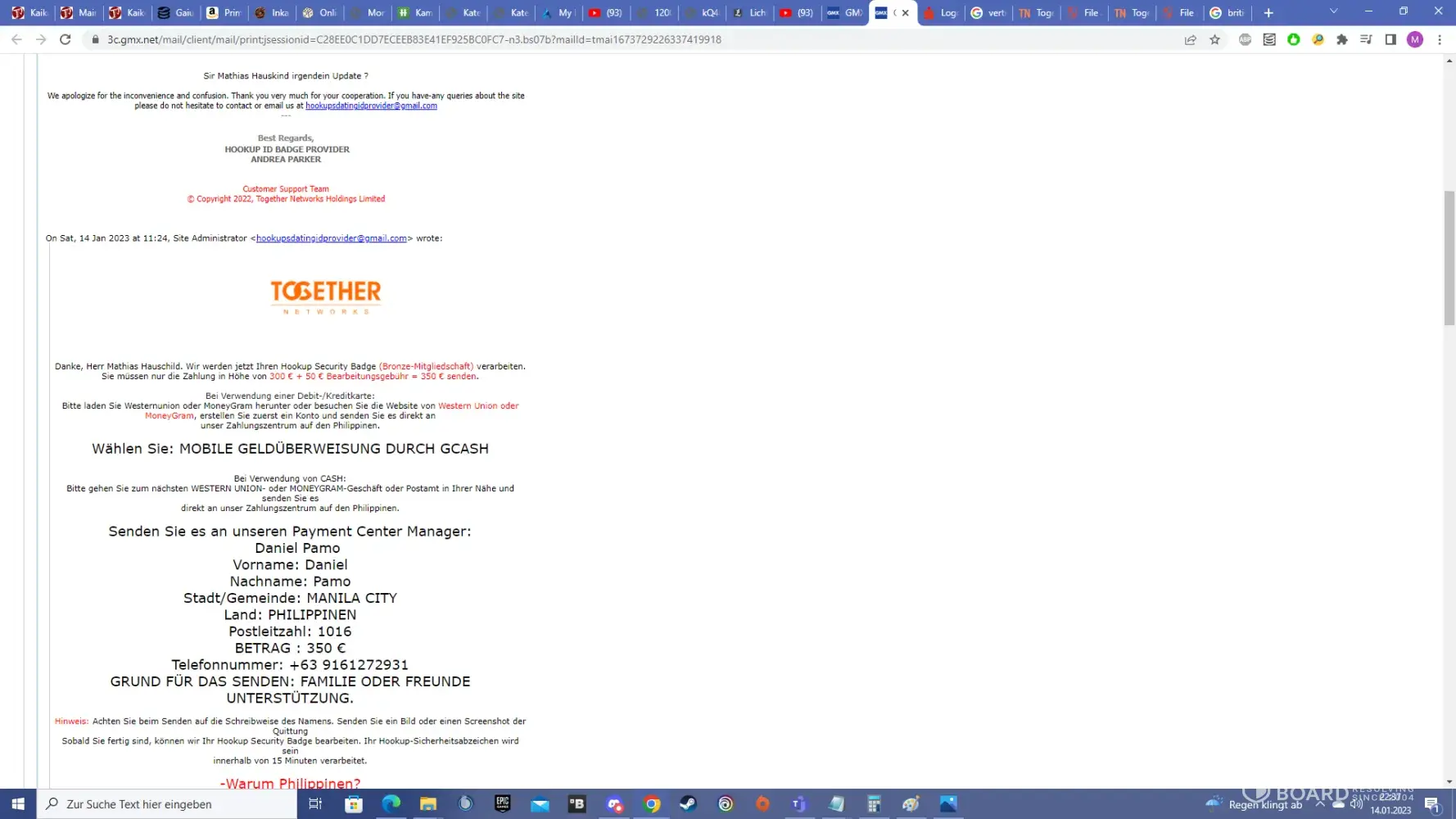The height and width of the screenshot is (819, 1456).
Task: Click the '-Warum Philippinen?' red heading
Action: pyautogui.click(x=290, y=783)
